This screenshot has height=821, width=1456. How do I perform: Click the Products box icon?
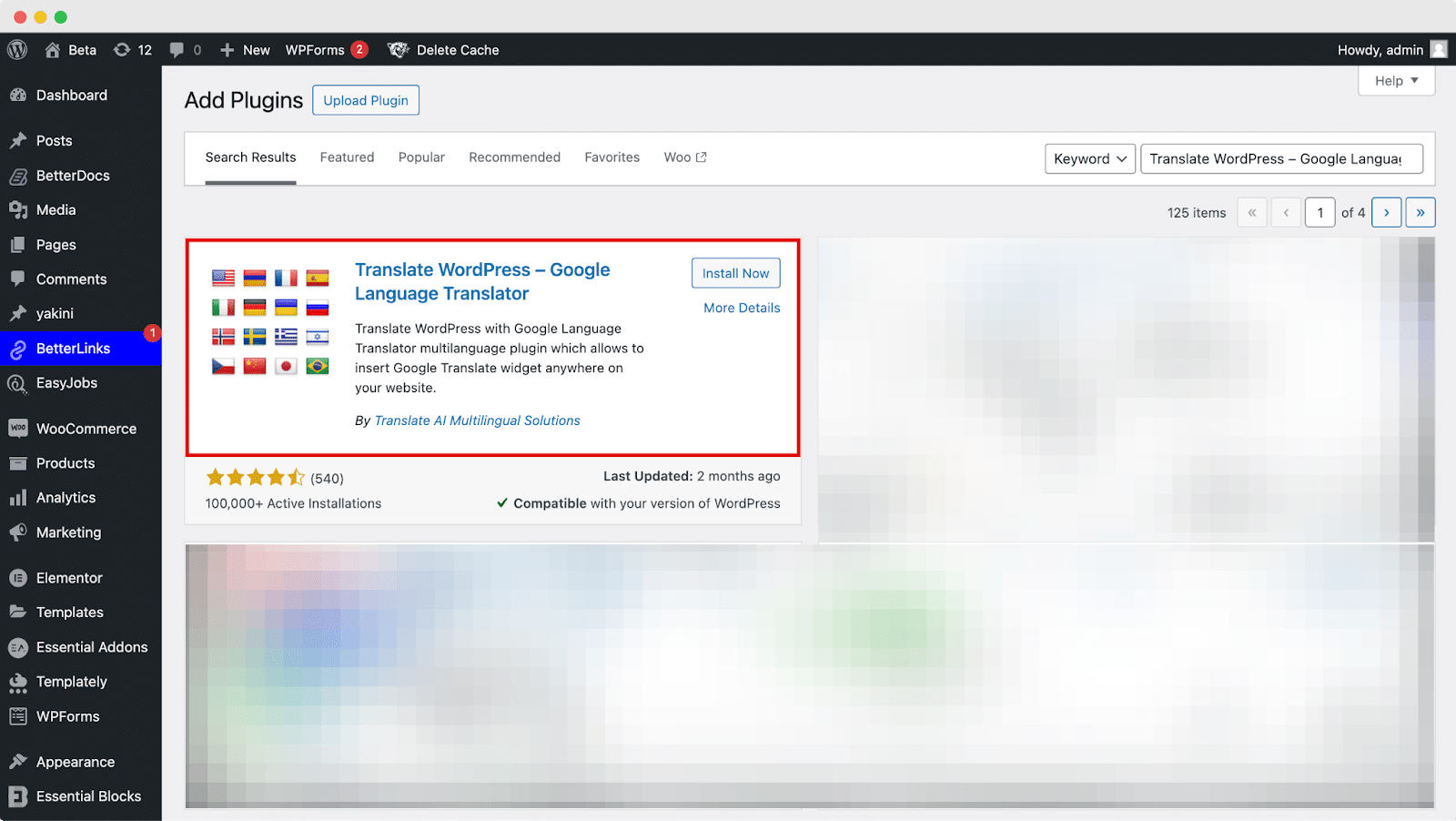coord(18,463)
